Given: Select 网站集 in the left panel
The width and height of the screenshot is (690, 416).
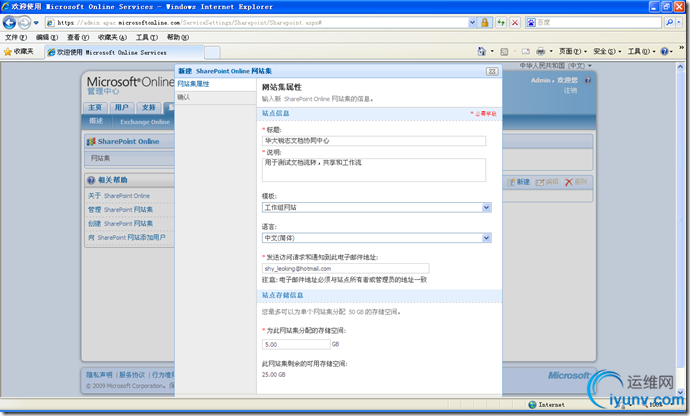Looking at the screenshot, I should tap(100, 158).
